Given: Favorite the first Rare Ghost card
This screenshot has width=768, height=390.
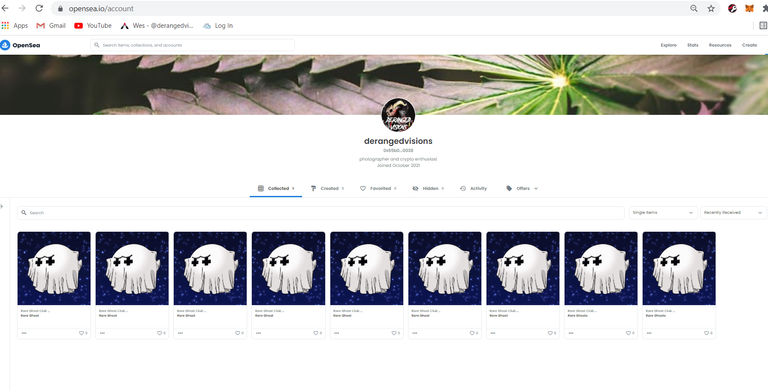Looking at the screenshot, I should pos(81,333).
